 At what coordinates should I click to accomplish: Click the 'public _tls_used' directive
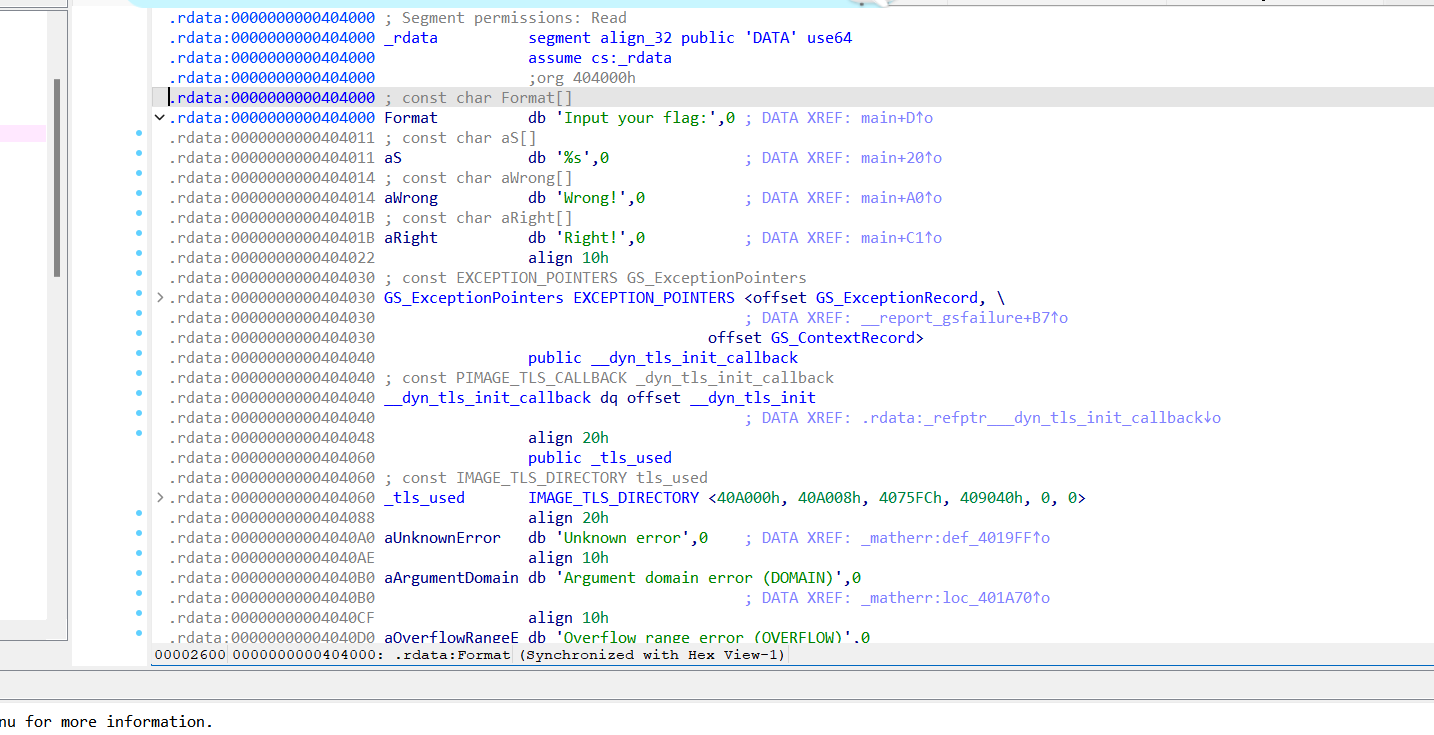600,458
